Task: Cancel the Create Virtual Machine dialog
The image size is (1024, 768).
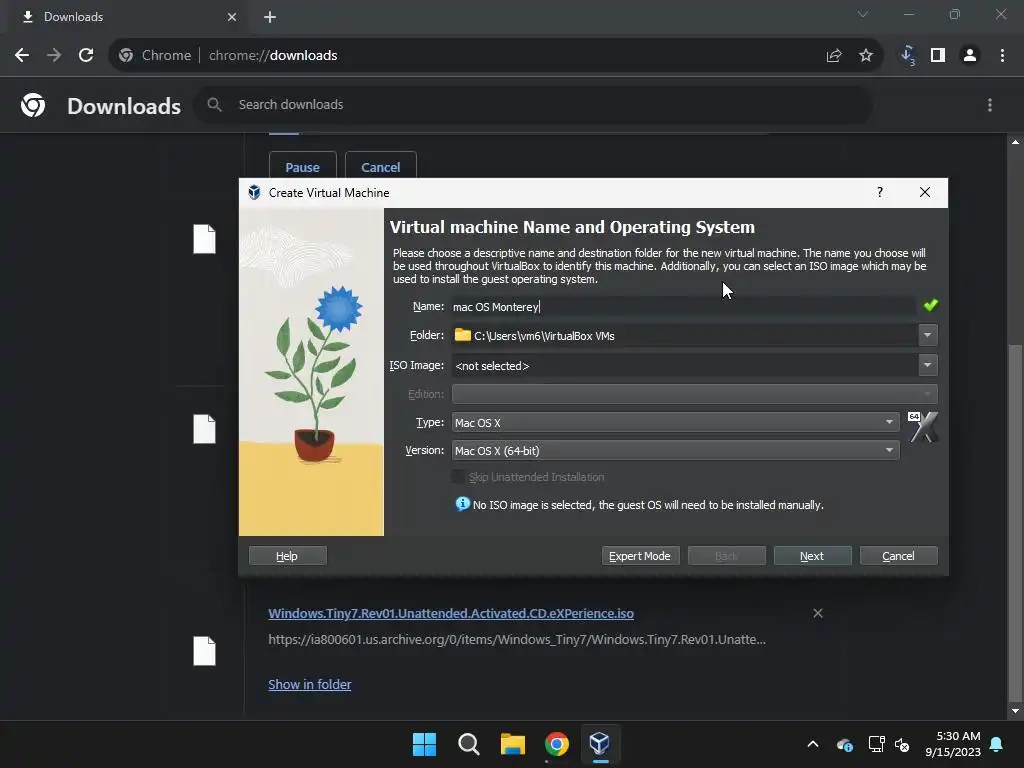Action: point(899,556)
